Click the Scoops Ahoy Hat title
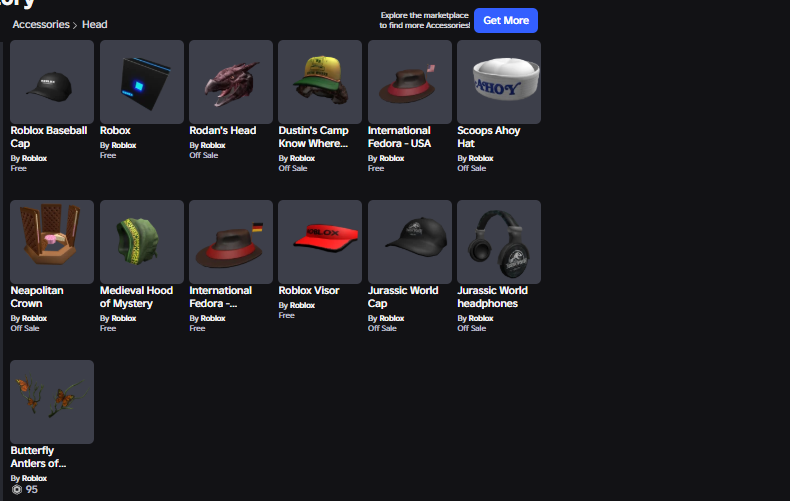 (x=489, y=137)
